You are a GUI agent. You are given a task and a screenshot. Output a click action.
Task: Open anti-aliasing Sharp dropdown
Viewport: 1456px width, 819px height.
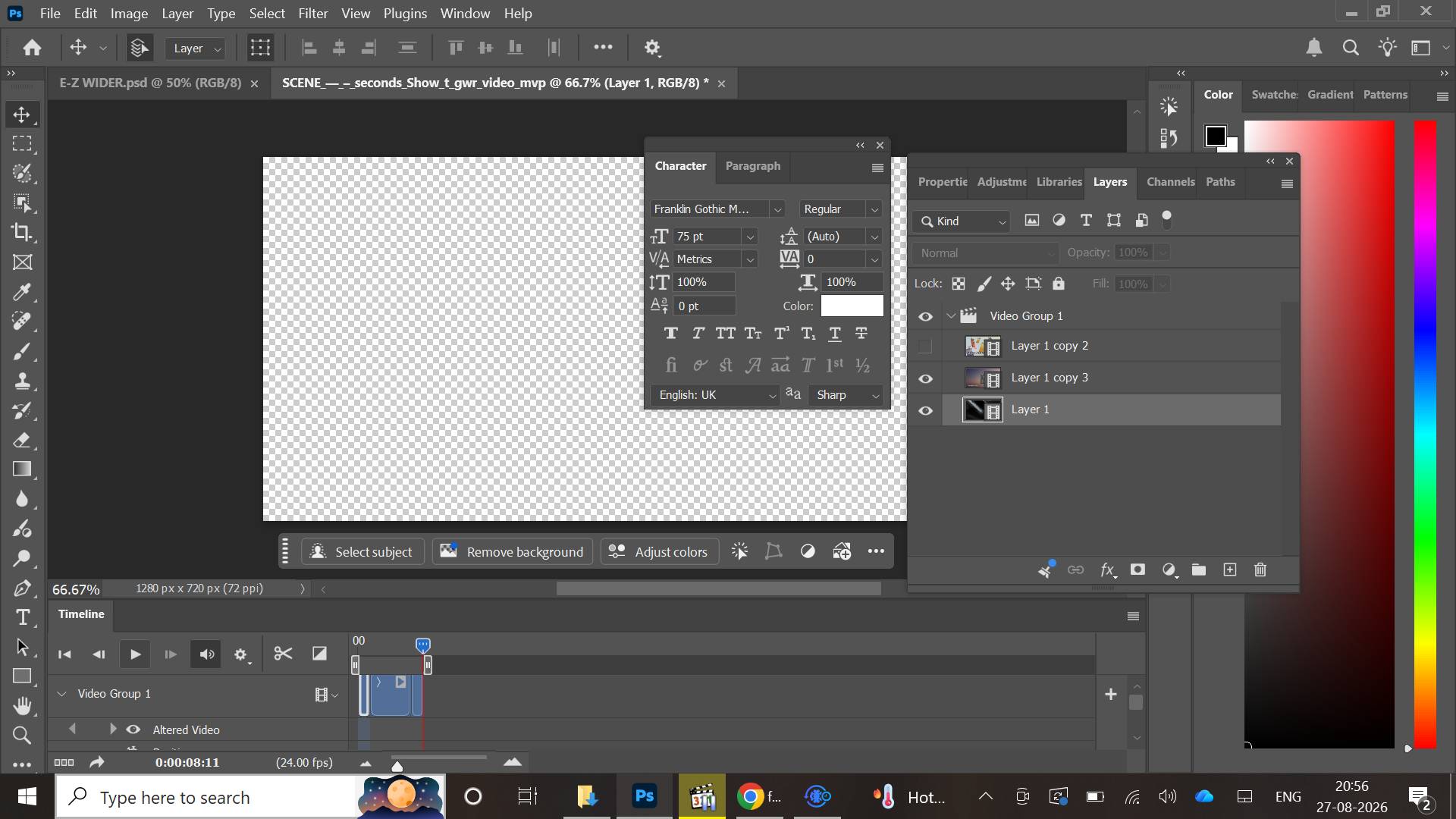[x=846, y=395]
